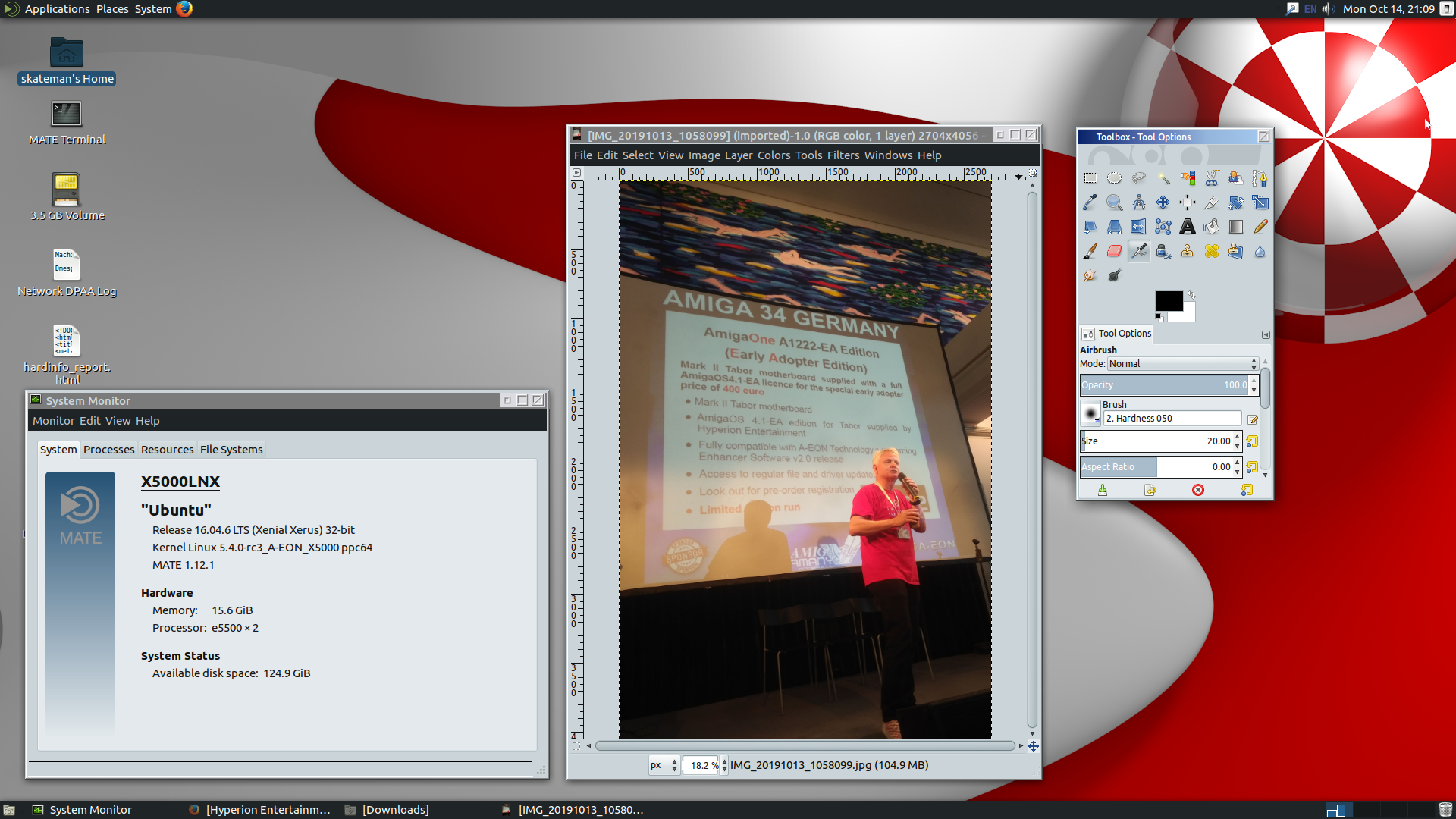
Task: Open Monitor menu in System Monitor
Action: point(53,421)
